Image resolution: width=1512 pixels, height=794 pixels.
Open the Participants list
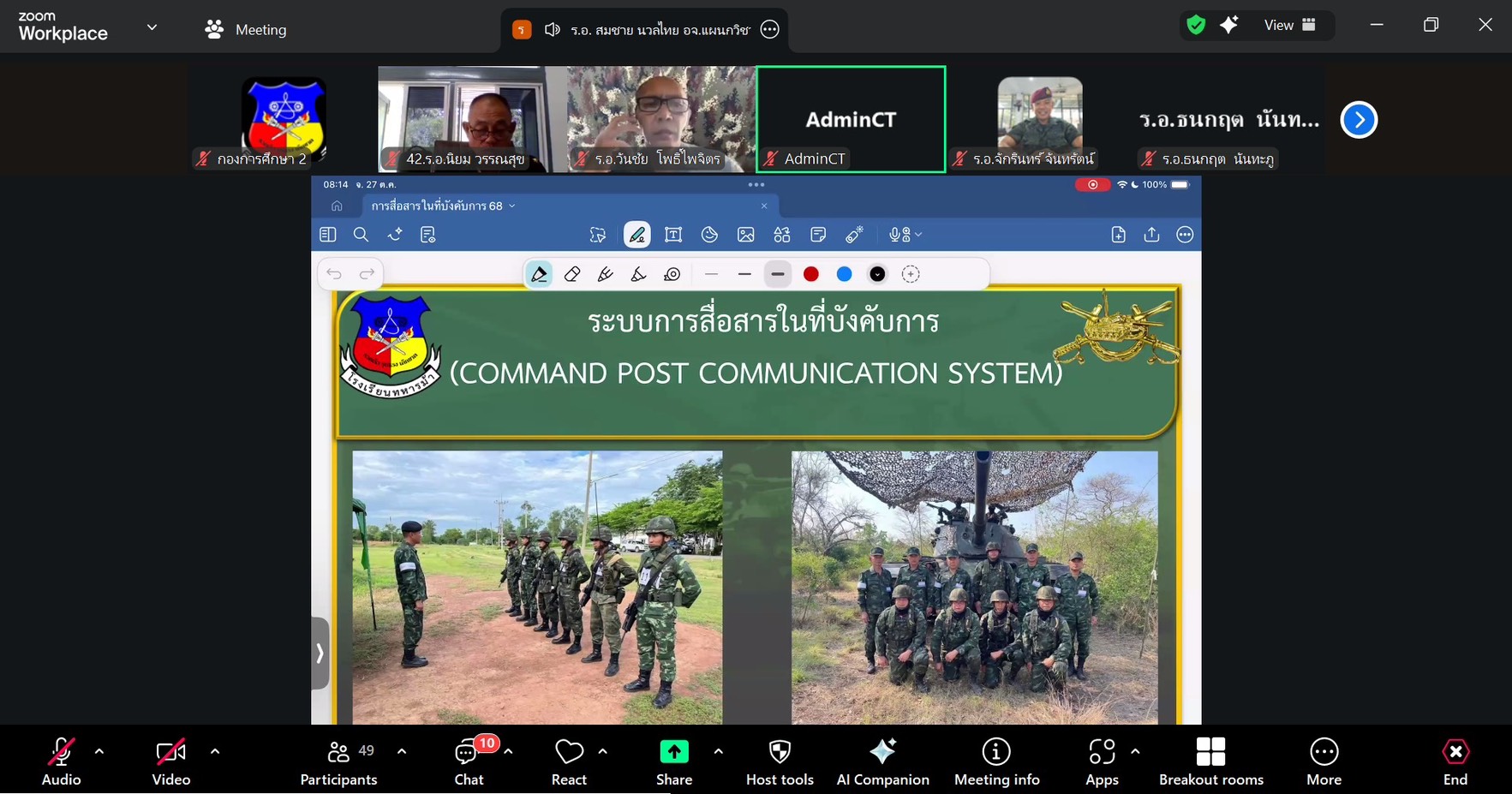click(x=339, y=754)
